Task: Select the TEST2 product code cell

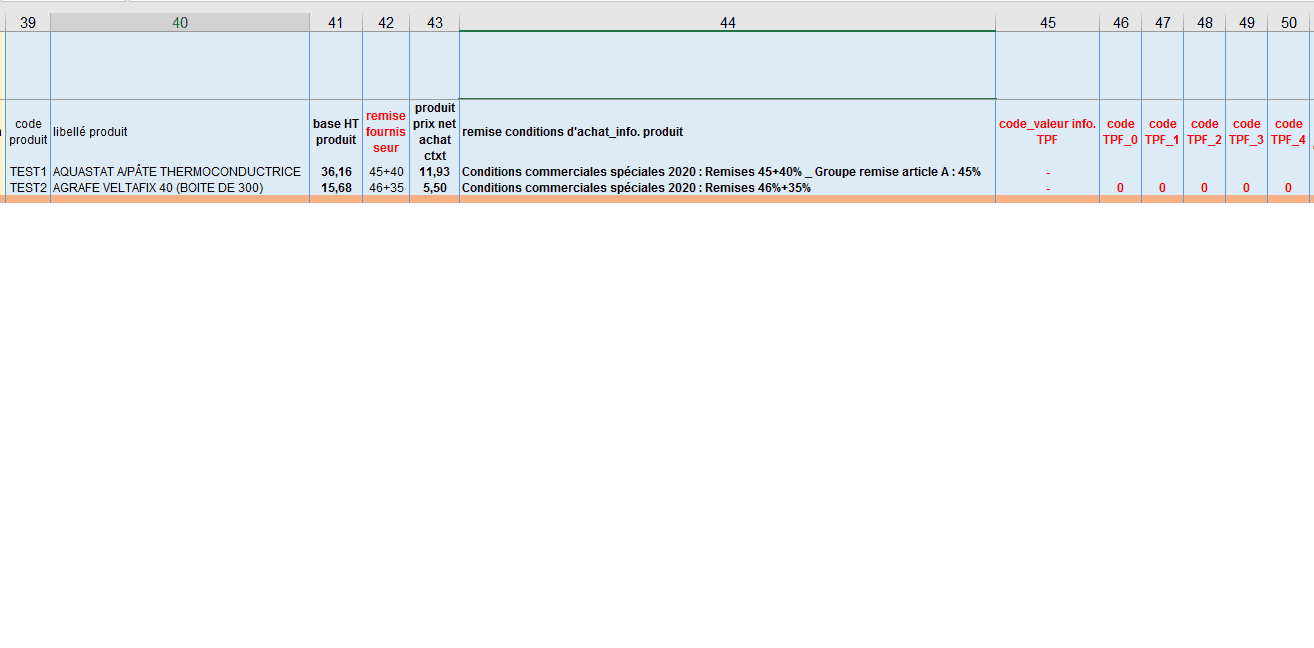Action: pyautogui.click(x=28, y=188)
